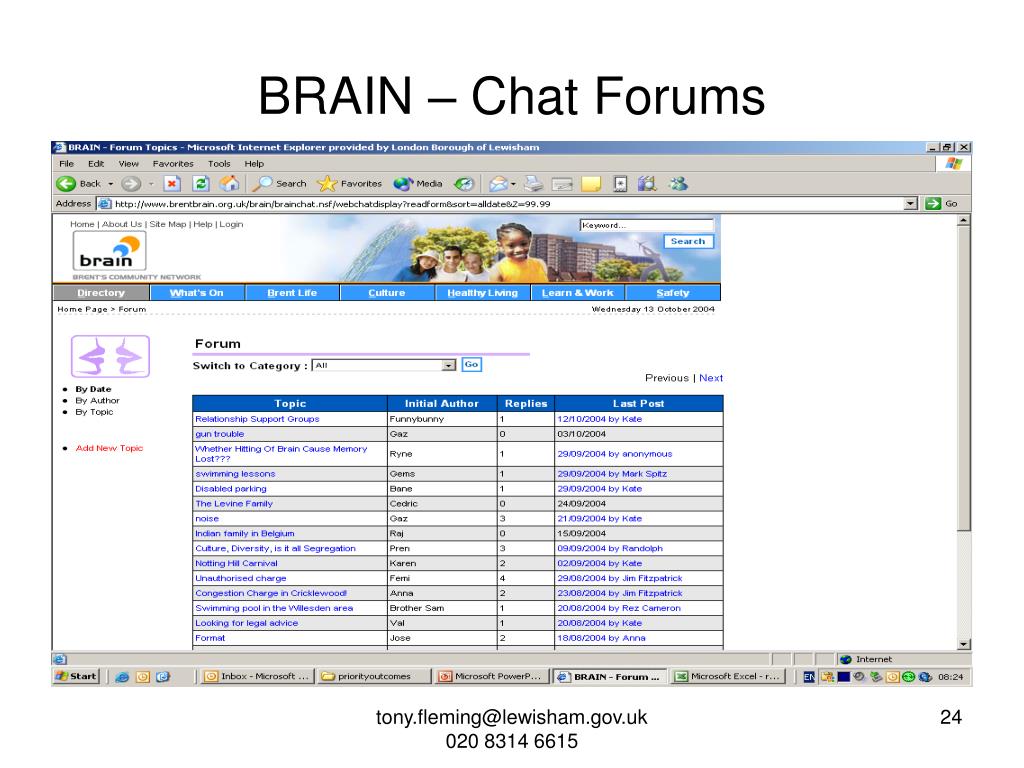
Task: Open the Help menu
Action: (254, 164)
